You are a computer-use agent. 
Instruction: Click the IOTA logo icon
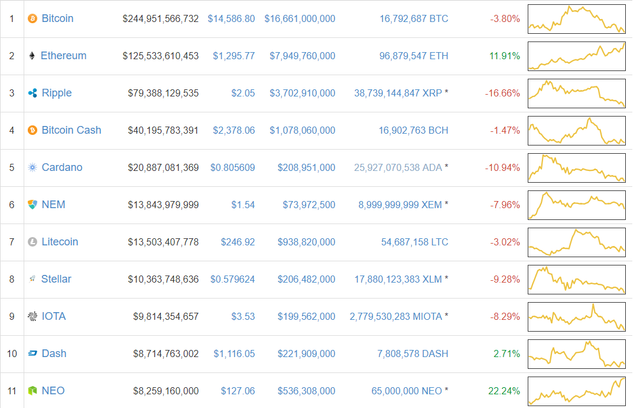click(32, 316)
